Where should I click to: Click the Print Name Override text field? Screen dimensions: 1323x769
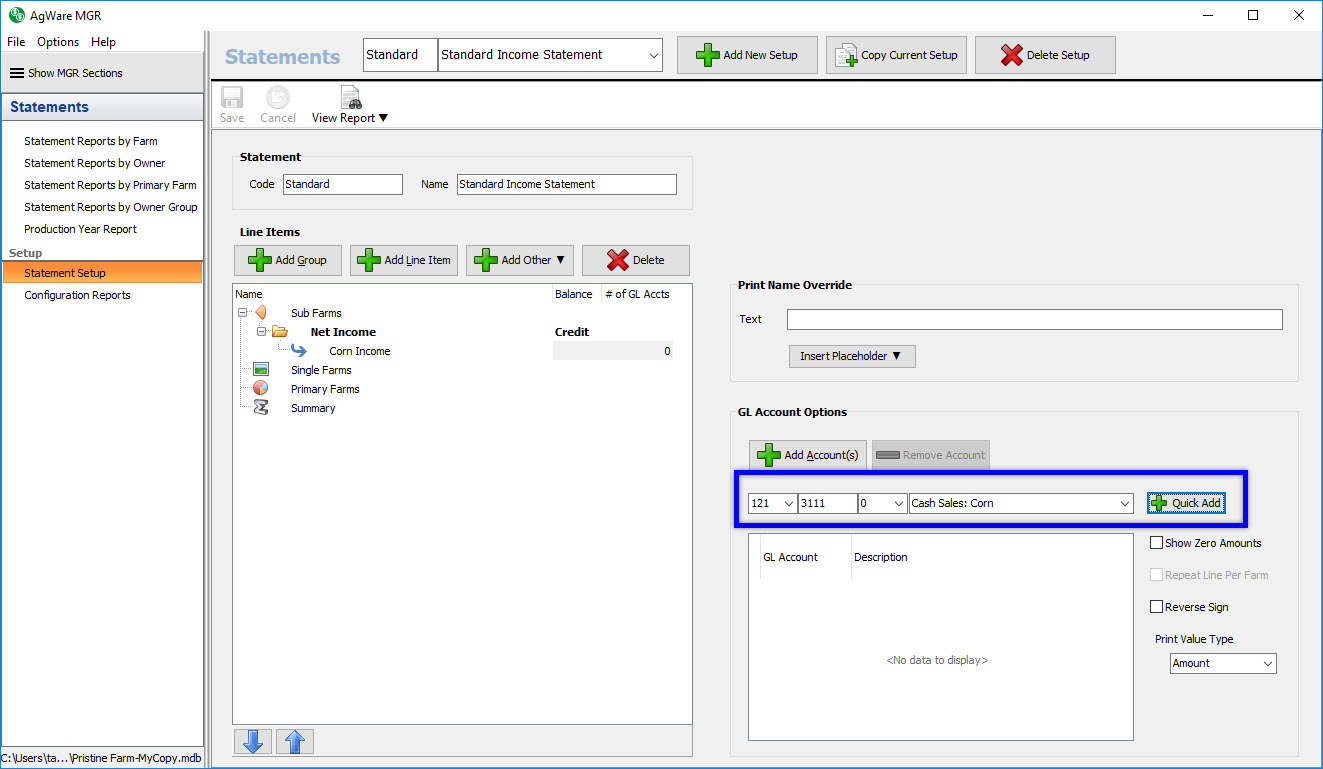coord(1034,319)
